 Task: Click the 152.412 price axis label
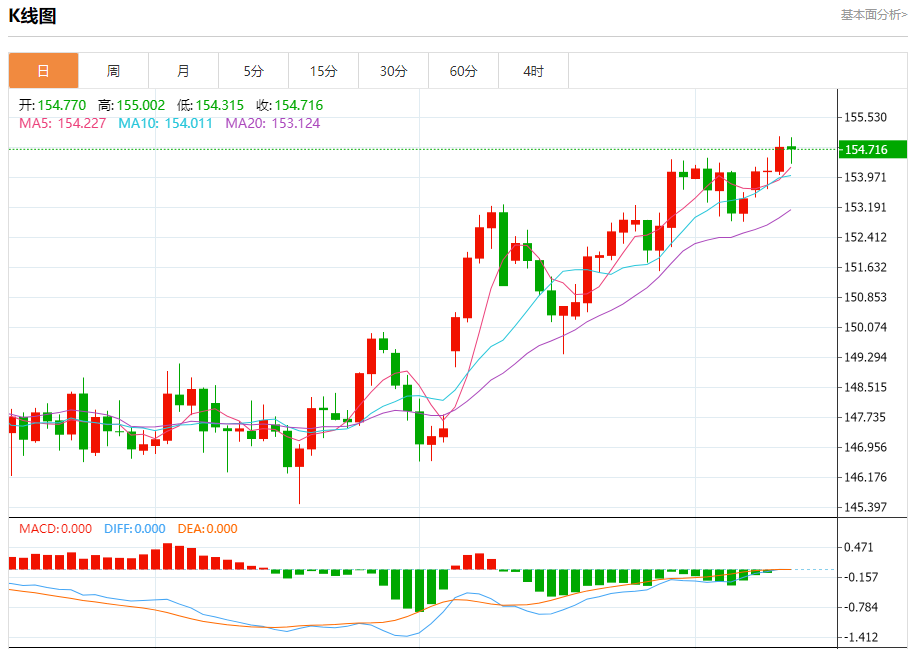[x=865, y=237]
